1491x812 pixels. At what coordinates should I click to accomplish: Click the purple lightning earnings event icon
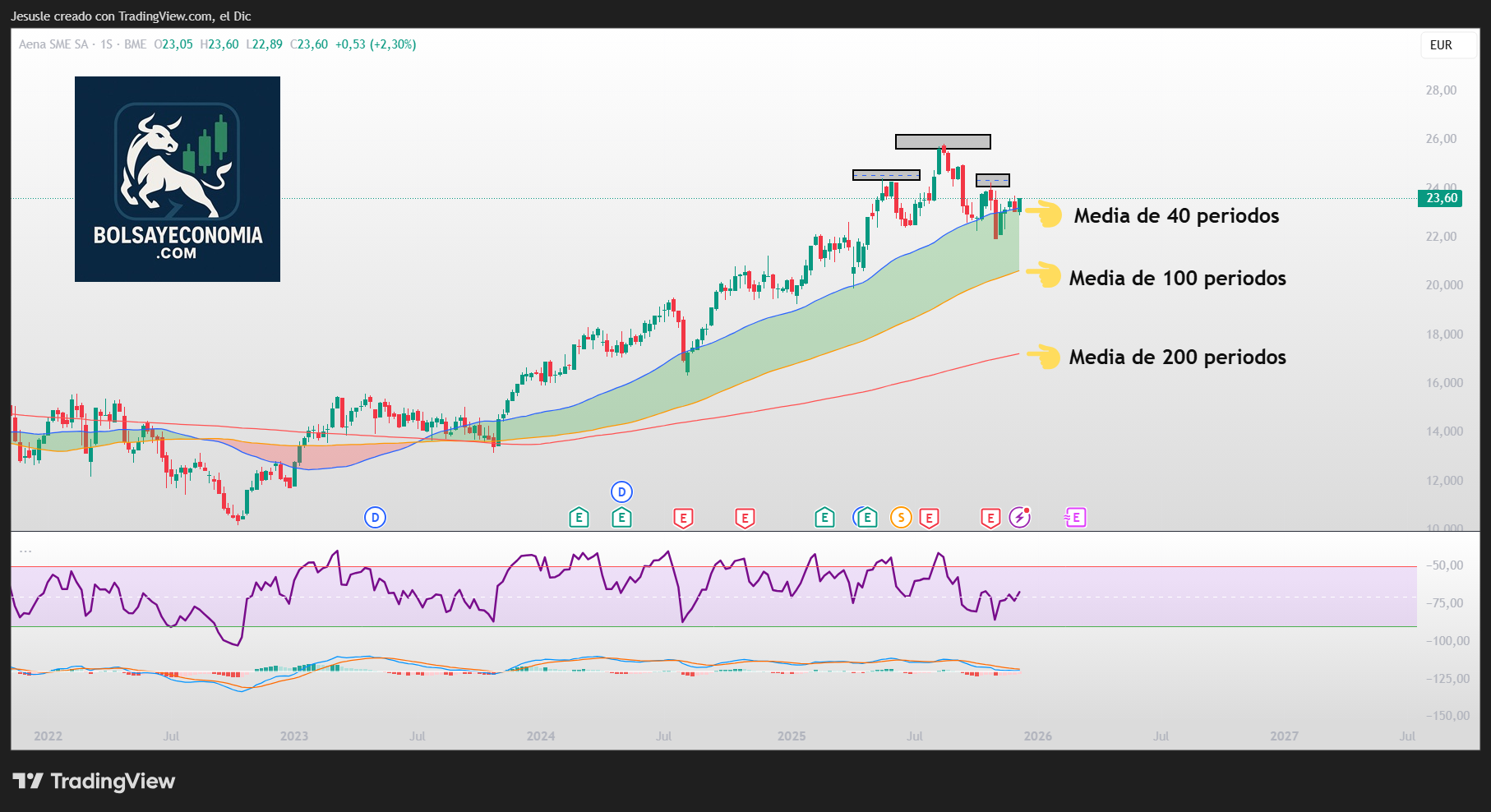click(1019, 518)
